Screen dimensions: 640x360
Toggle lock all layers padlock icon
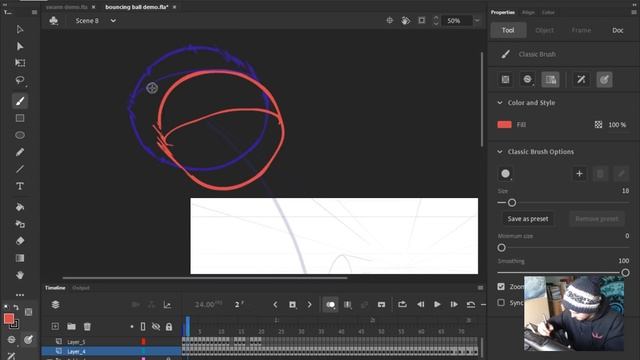(x=169, y=327)
